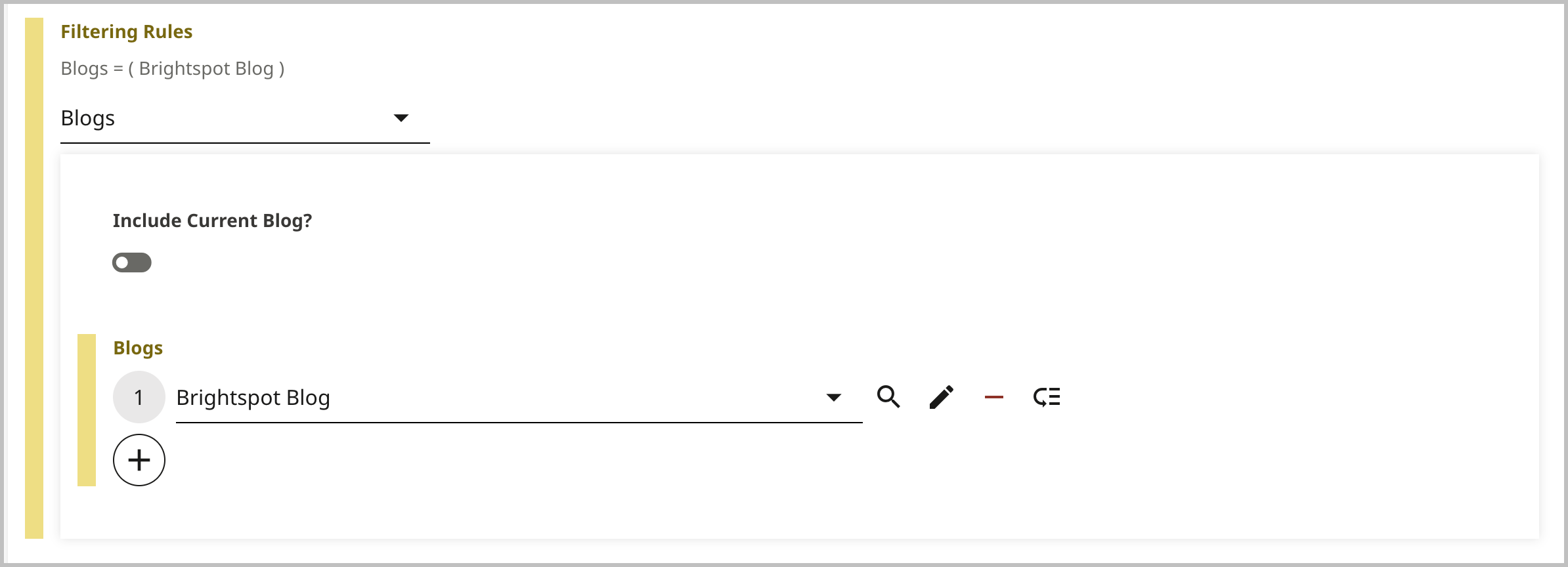The height and width of the screenshot is (567, 1568).
Task: Click the olive Blogs list section label
Action: pyautogui.click(x=138, y=348)
